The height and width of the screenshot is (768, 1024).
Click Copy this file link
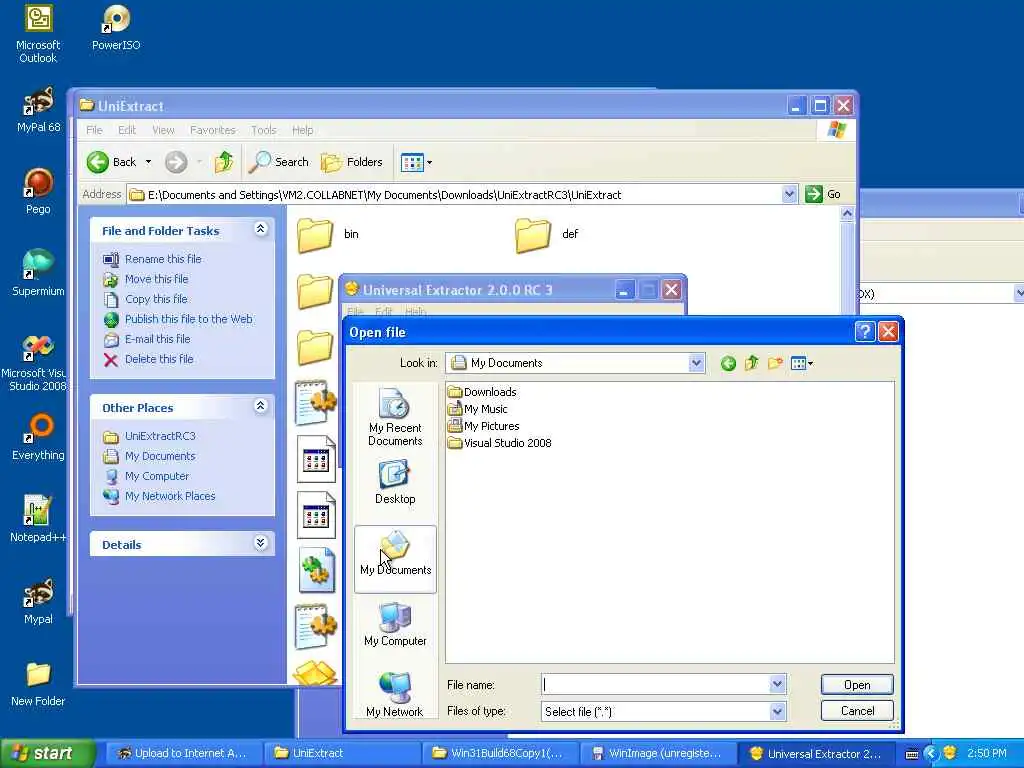point(156,299)
